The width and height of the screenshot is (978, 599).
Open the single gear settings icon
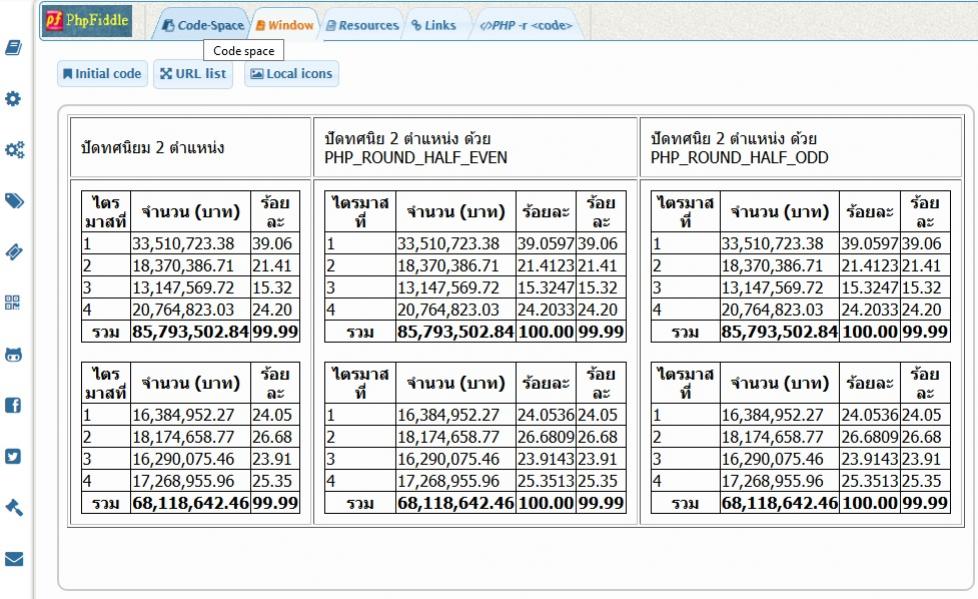click(x=14, y=99)
